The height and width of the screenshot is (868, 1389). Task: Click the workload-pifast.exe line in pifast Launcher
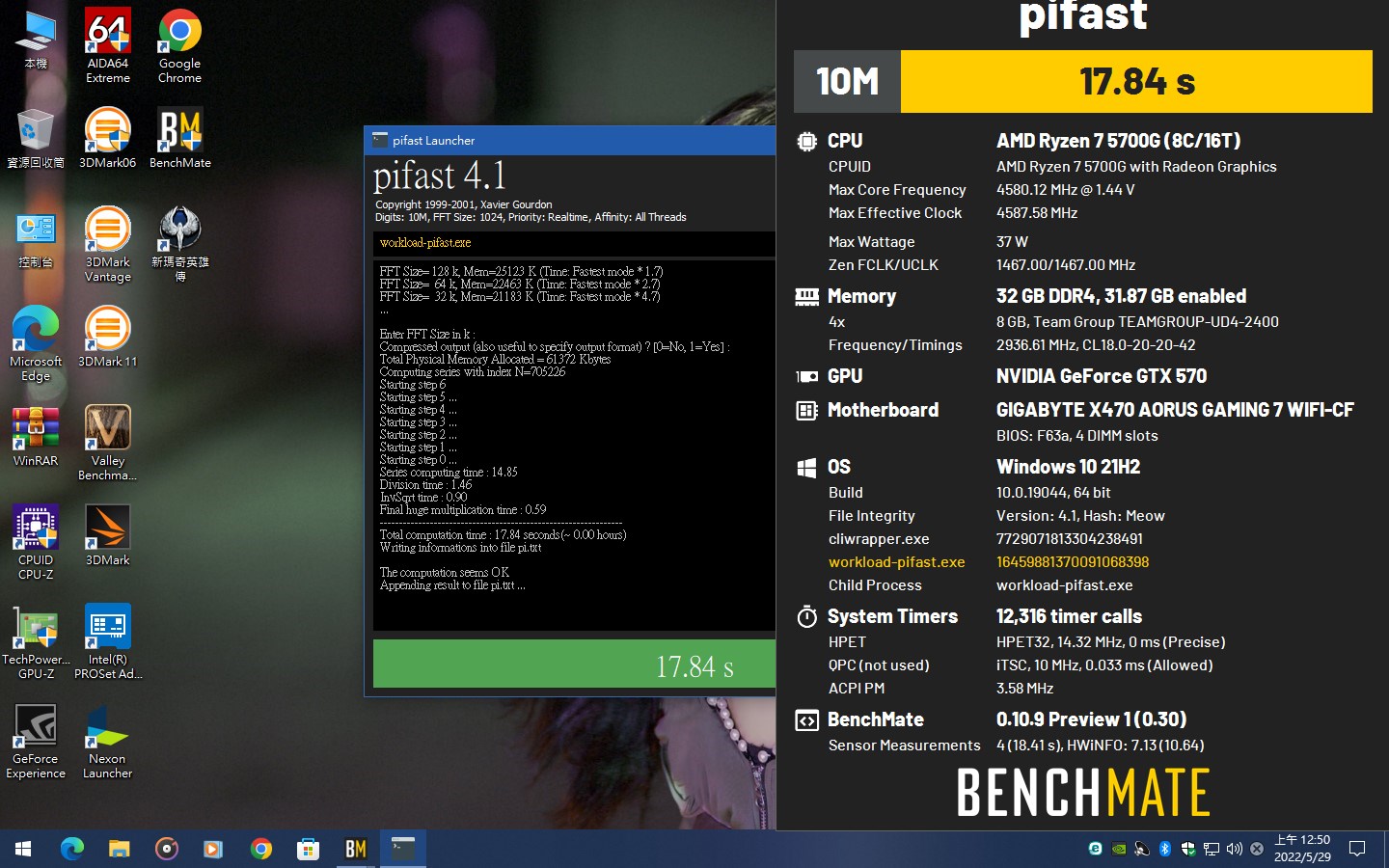point(425,243)
